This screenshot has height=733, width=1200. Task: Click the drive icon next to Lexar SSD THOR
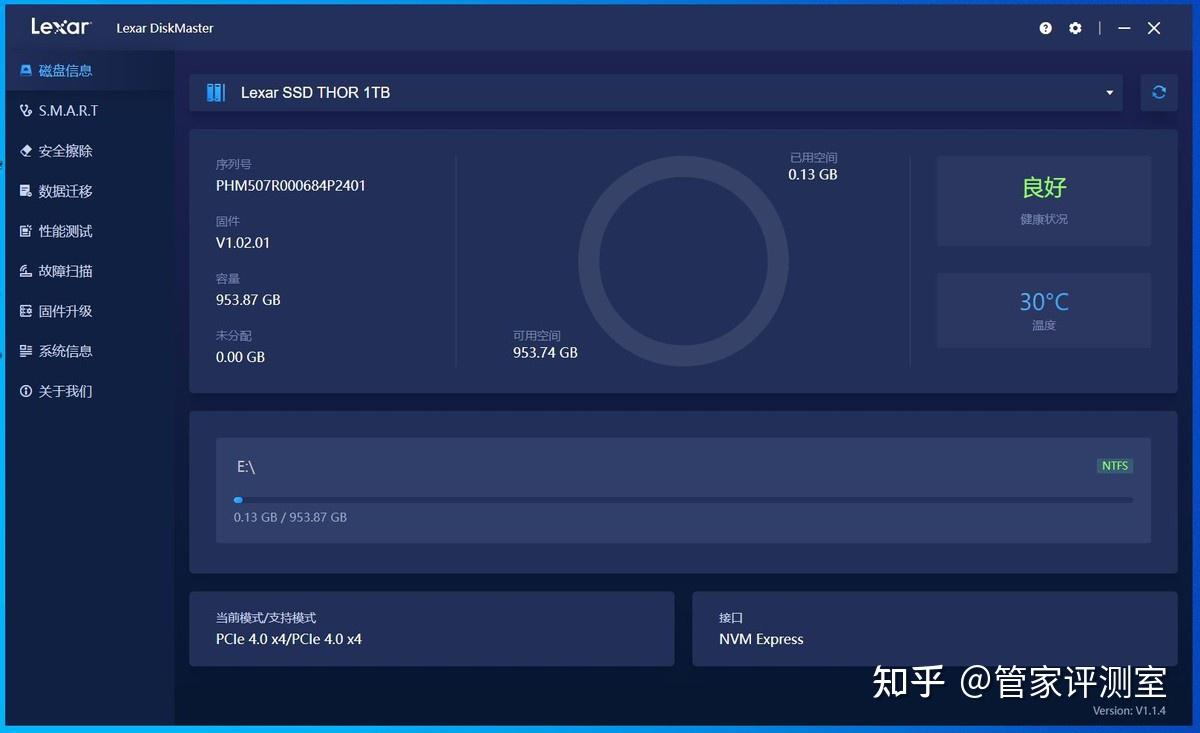coord(215,92)
